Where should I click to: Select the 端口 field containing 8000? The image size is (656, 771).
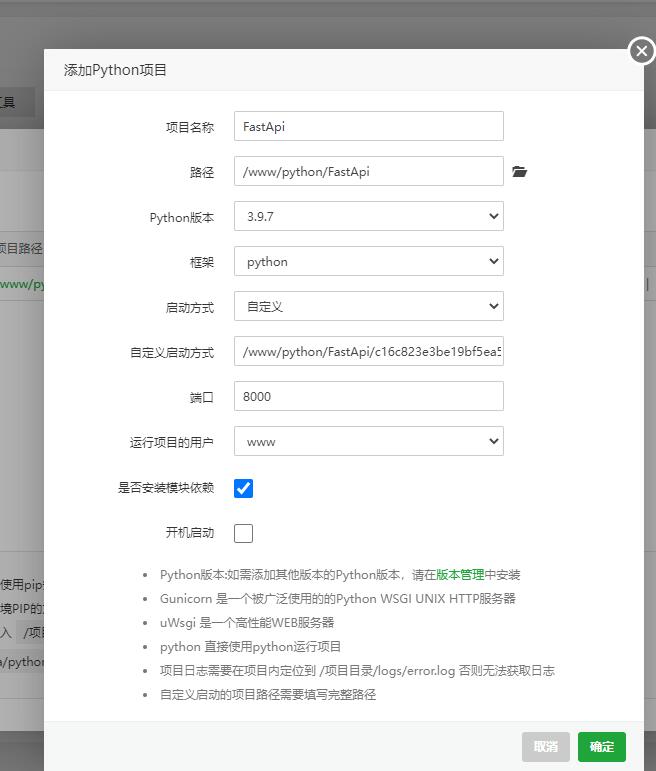[x=368, y=396]
